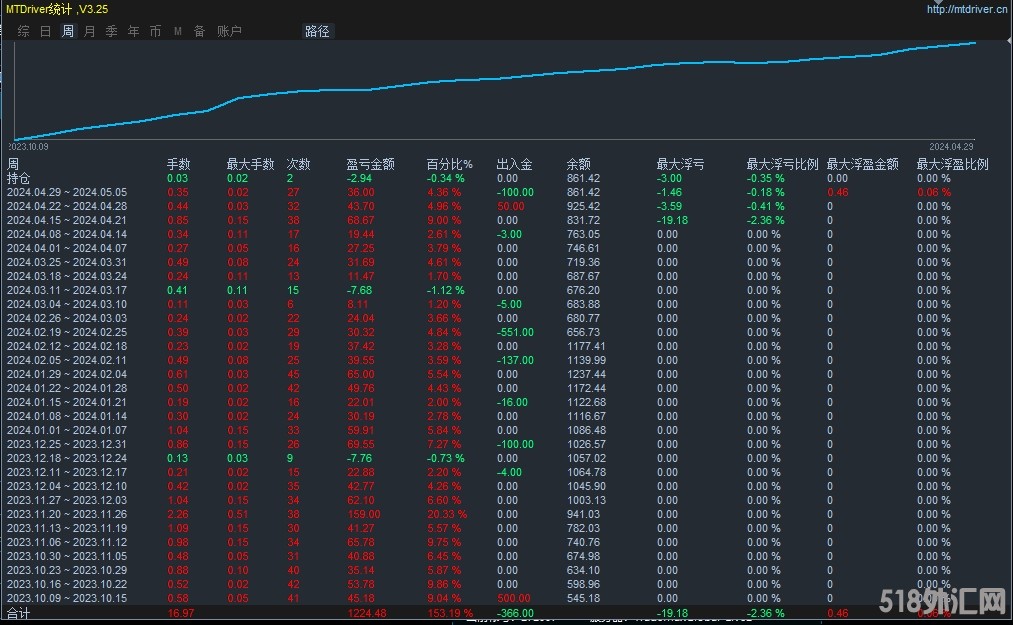Click the 盈亏金额 column header
The width and height of the screenshot is (1013, 625).
tap(370, 164)
